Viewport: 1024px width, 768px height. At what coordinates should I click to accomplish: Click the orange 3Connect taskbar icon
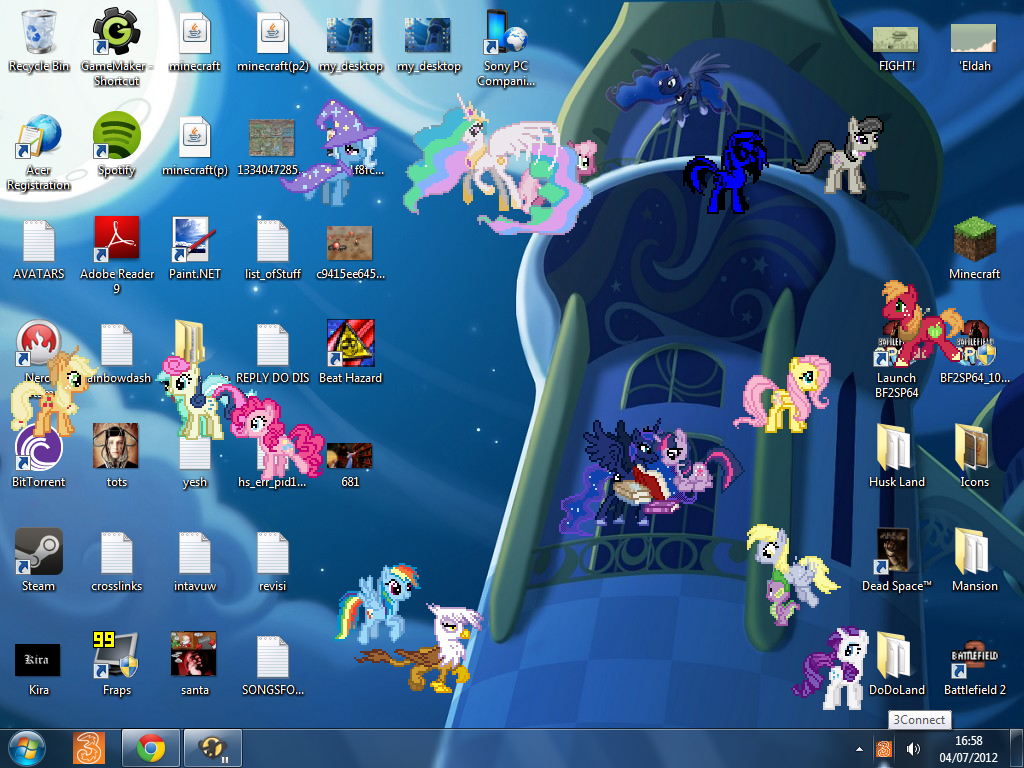(88, 748)
